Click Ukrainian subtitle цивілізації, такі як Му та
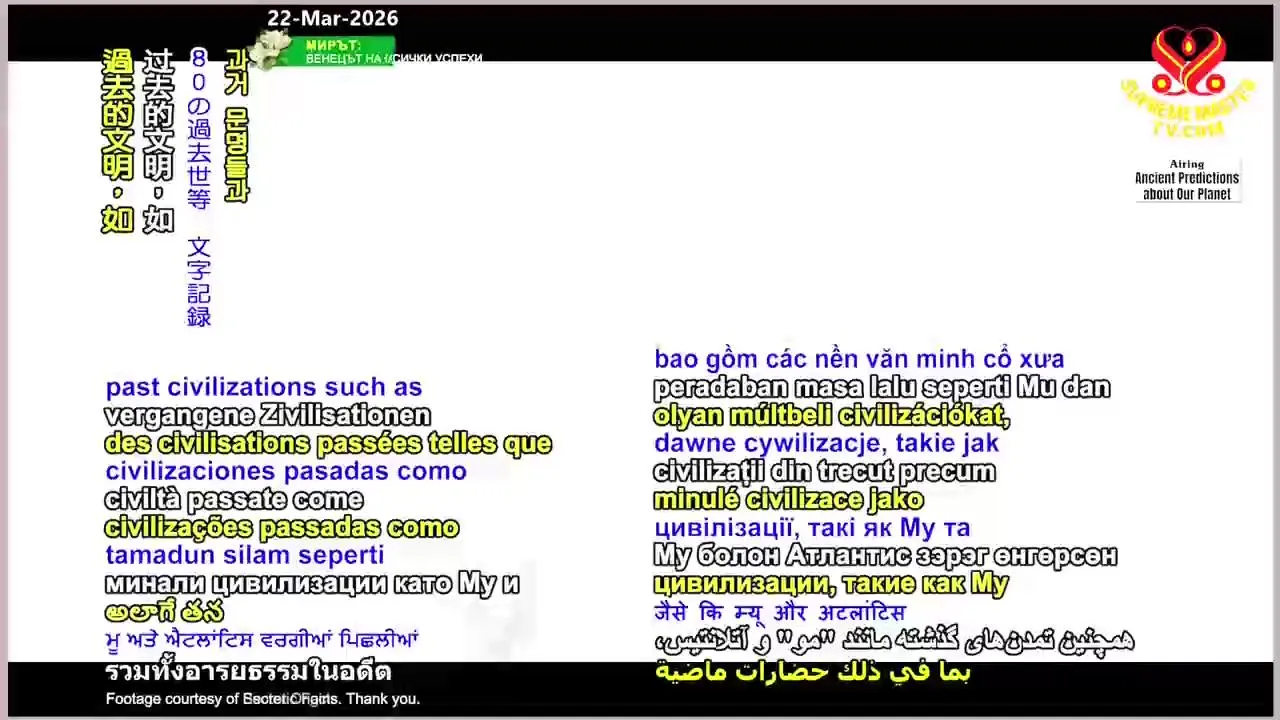Image resolution: width=1280 pixels, height=720 pixels. click(x=812, y=527)
